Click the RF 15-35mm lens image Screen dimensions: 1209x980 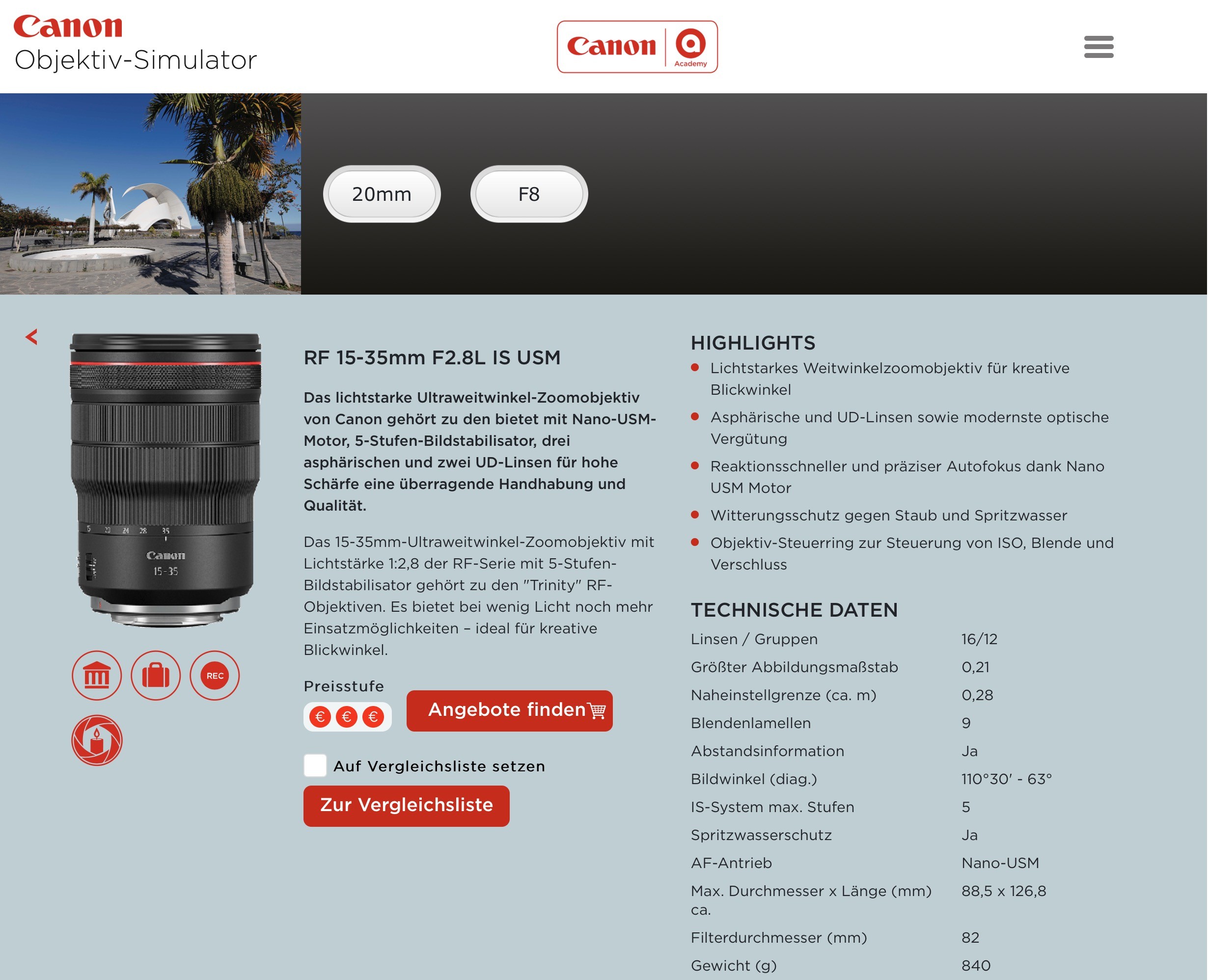pyautogui.click(x=165, y=480)
